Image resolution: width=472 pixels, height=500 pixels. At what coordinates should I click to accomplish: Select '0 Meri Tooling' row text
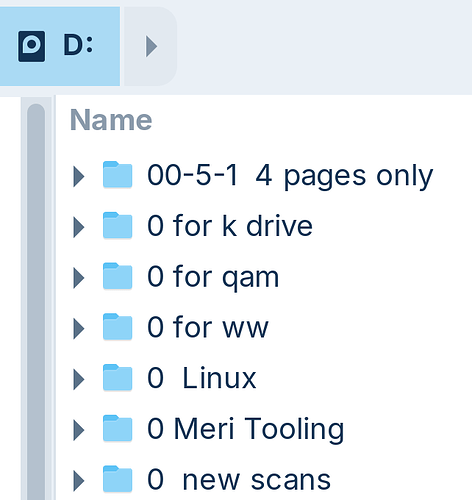246,430
